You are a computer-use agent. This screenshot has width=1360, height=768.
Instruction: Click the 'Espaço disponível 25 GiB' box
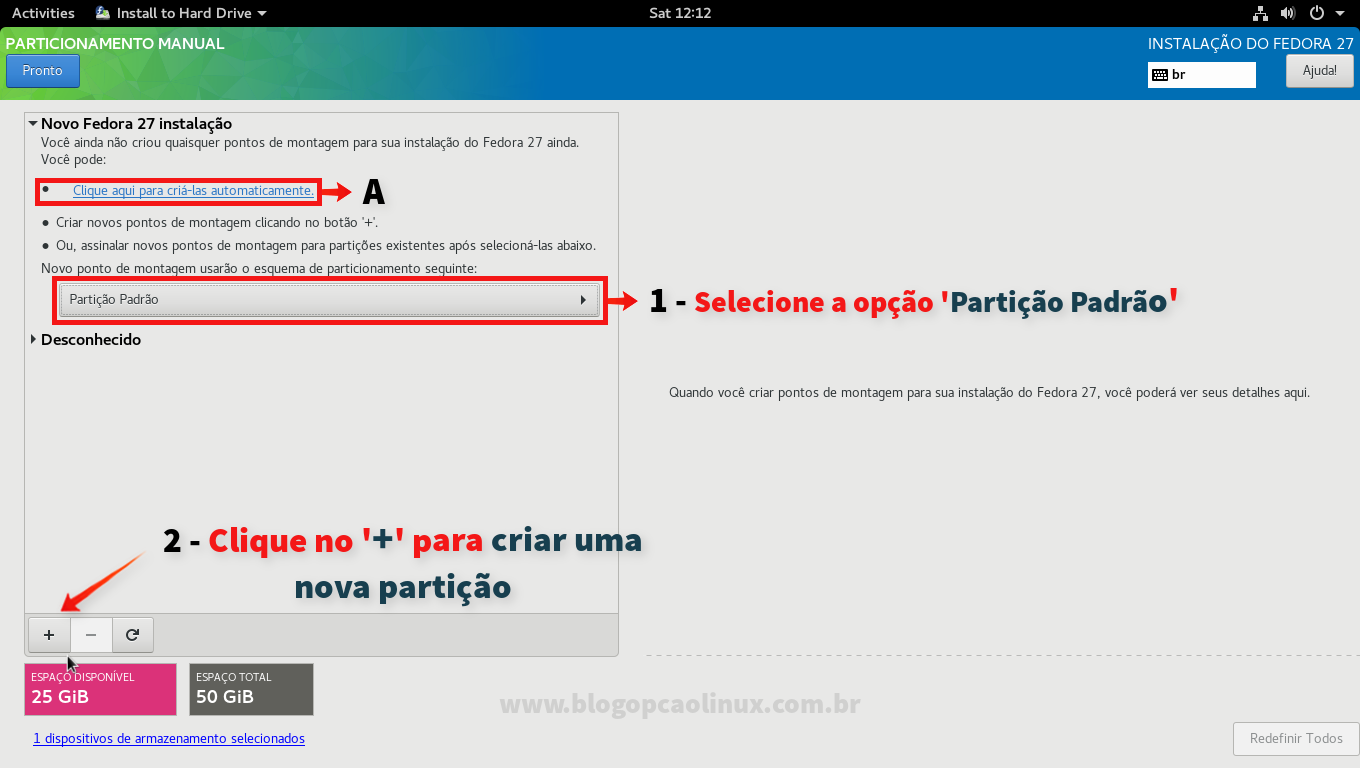click(x=100, y=689)
